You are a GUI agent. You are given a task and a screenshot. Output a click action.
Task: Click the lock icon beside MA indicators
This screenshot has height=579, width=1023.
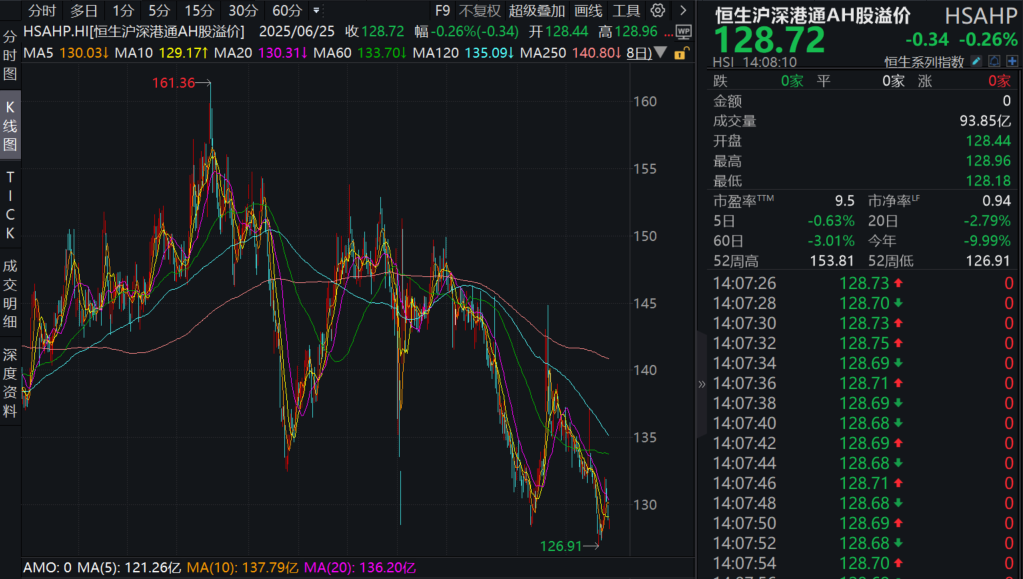[681, 51]
